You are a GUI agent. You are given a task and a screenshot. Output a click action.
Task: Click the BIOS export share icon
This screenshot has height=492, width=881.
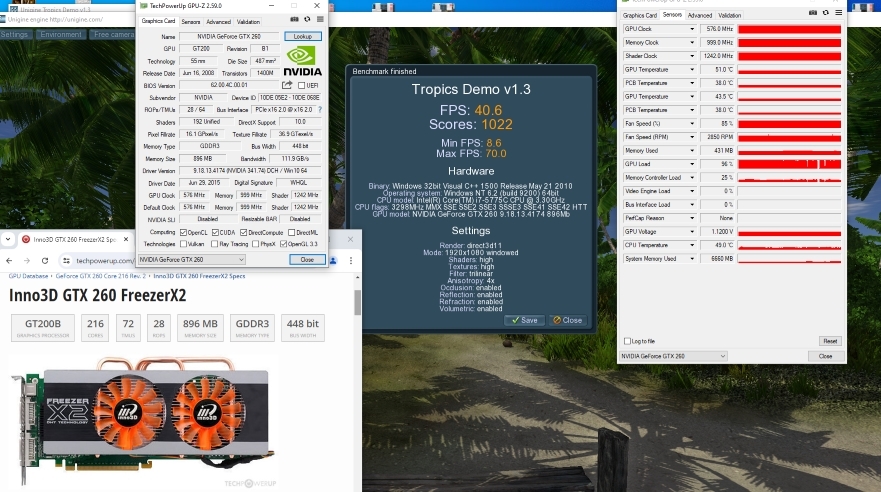pos(287,85)
